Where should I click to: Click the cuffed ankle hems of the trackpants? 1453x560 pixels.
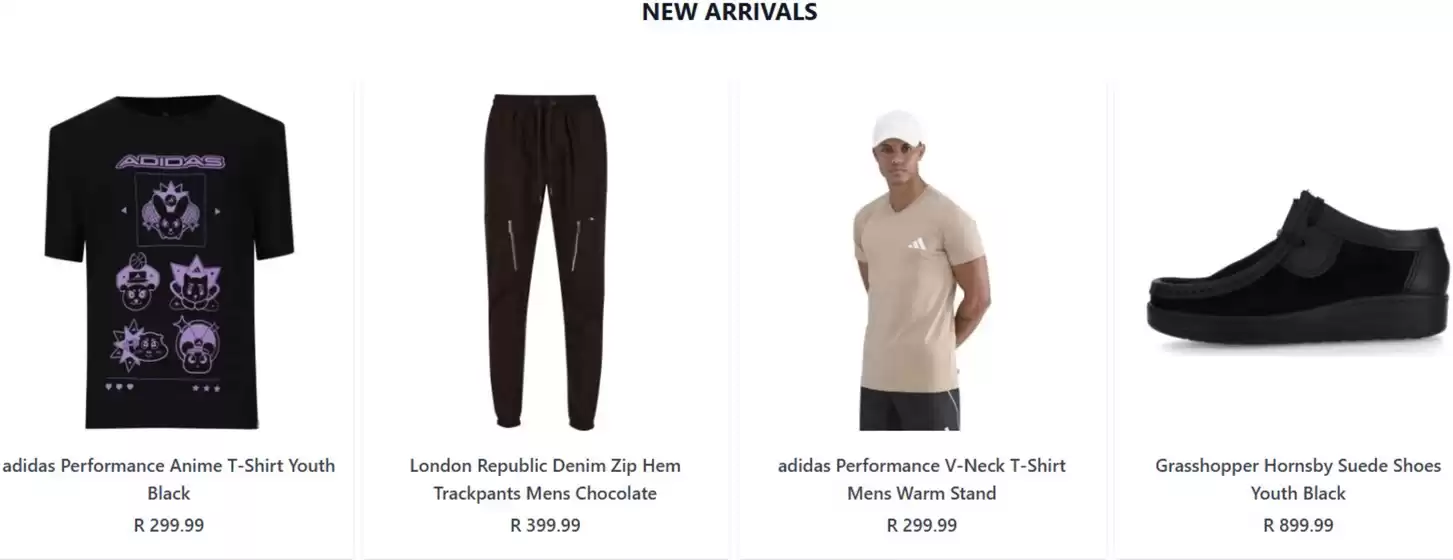pos(545,415)
